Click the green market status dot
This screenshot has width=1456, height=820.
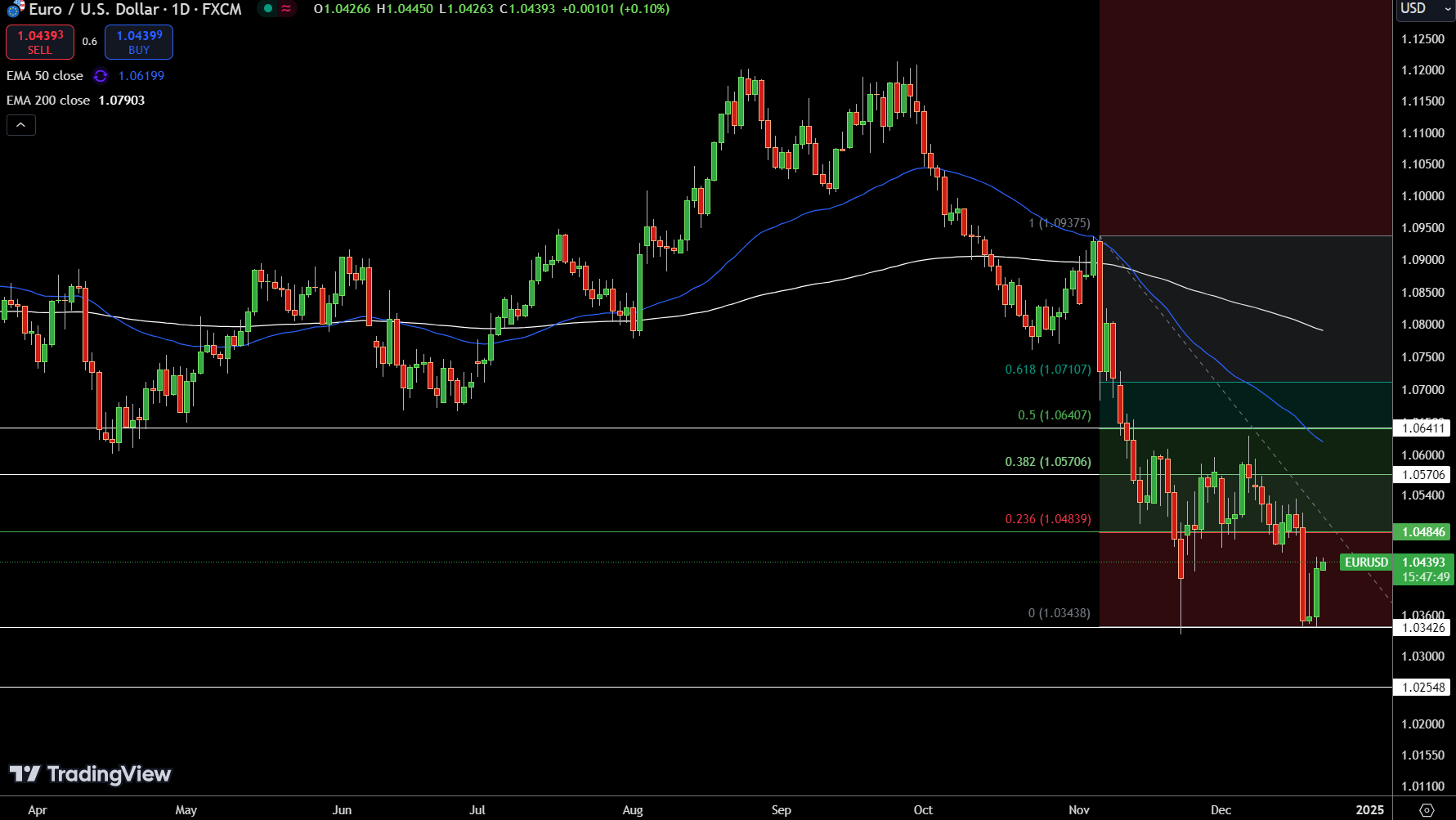coord(268,9)
